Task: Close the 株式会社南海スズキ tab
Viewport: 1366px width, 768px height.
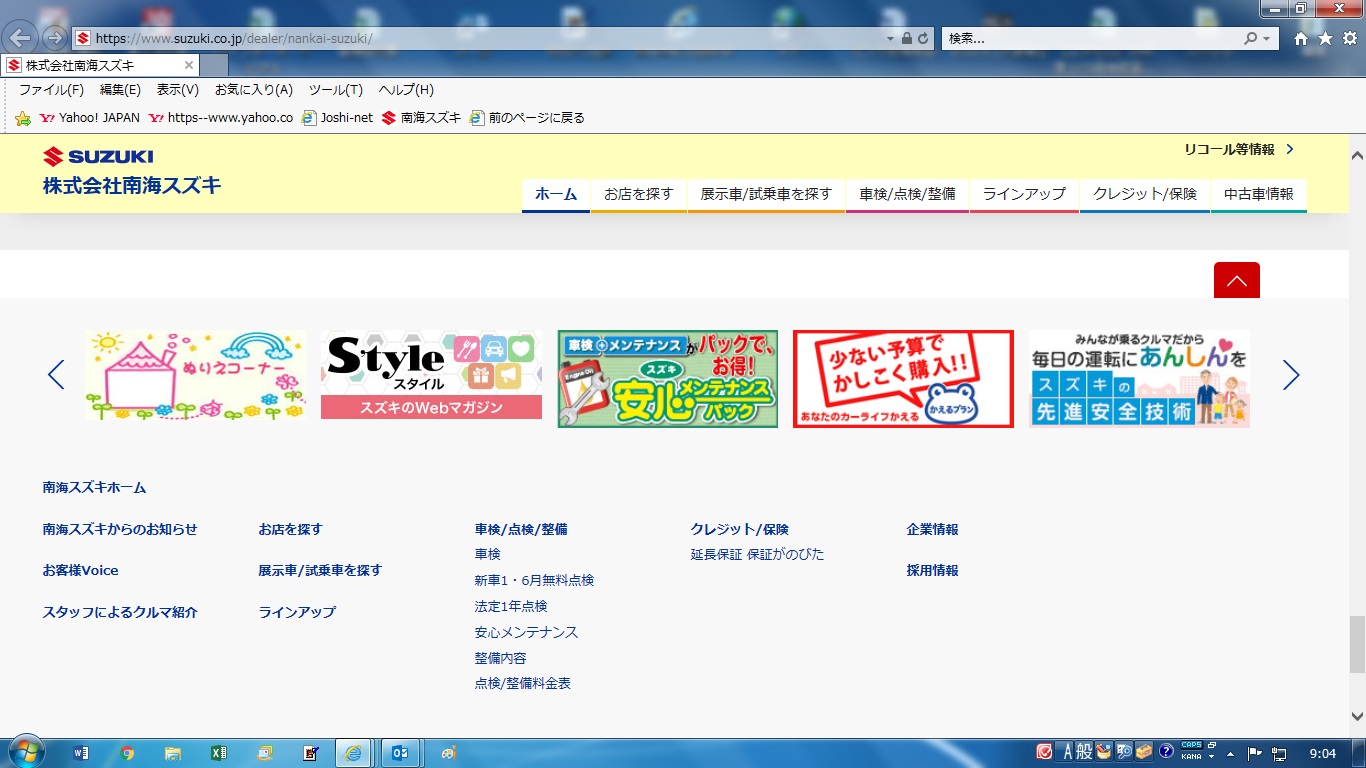Action: point(189,65)
